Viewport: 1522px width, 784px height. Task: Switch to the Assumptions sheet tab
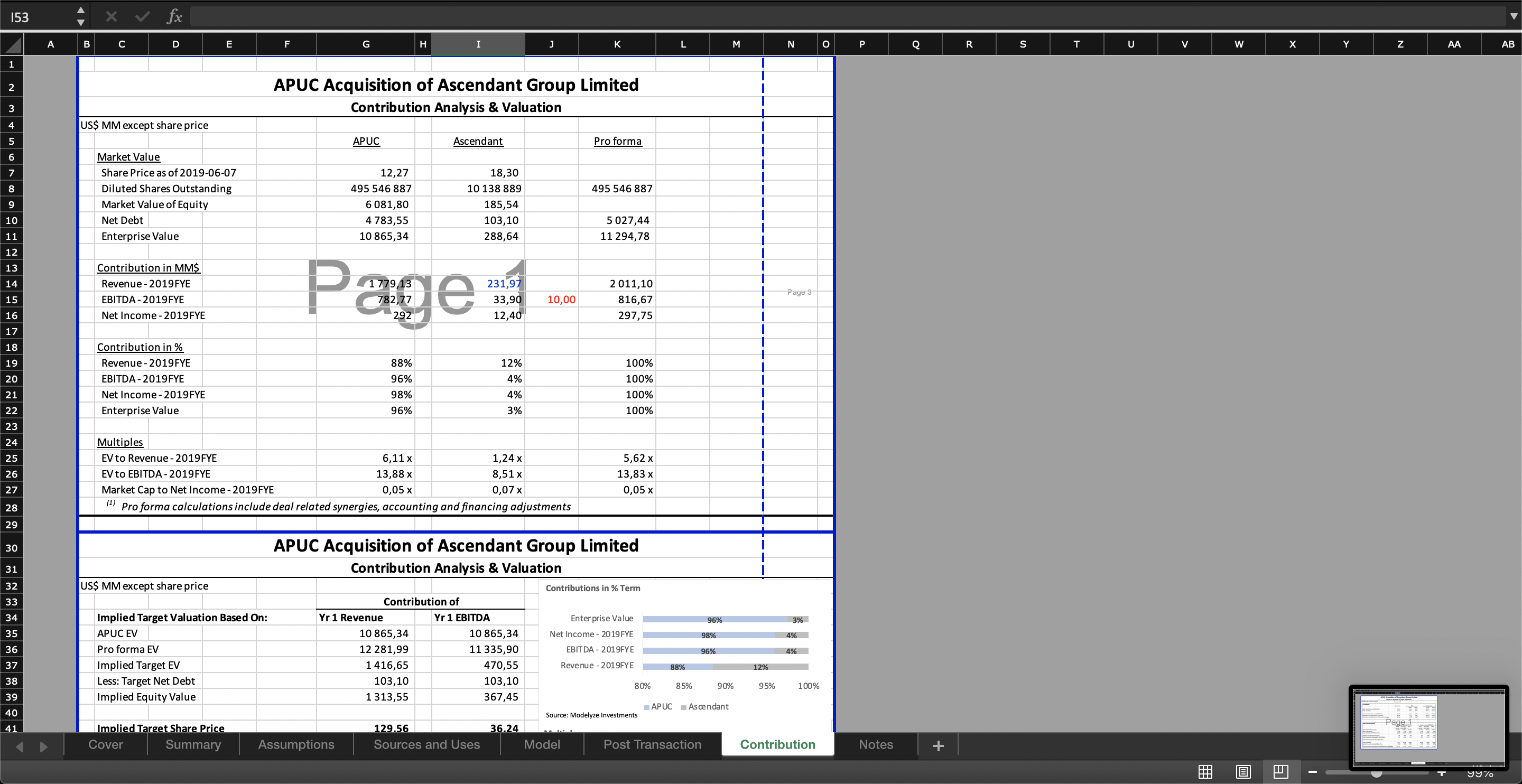point(296,744)
